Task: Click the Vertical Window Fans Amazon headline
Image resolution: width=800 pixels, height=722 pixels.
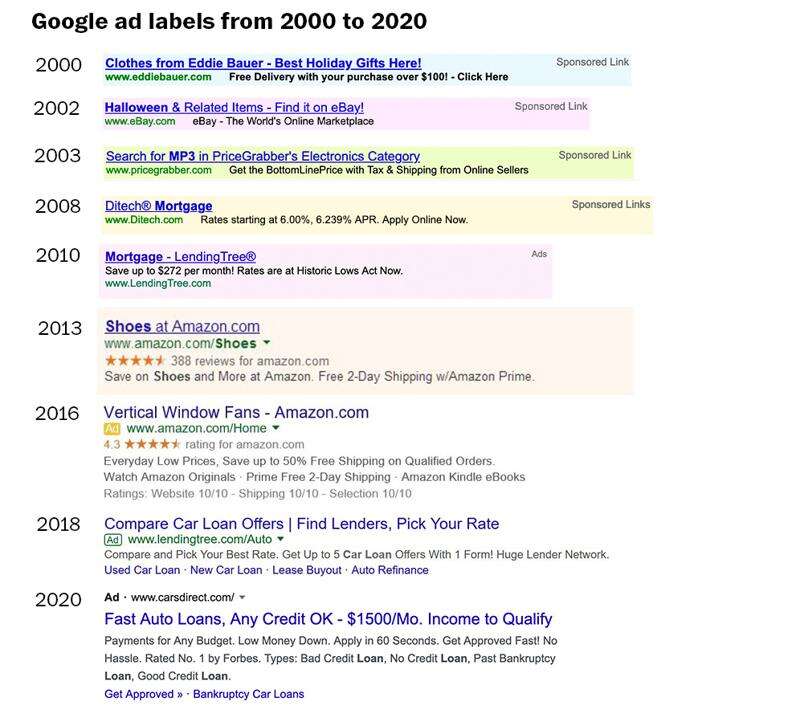Action: click(x=236, y=412)
